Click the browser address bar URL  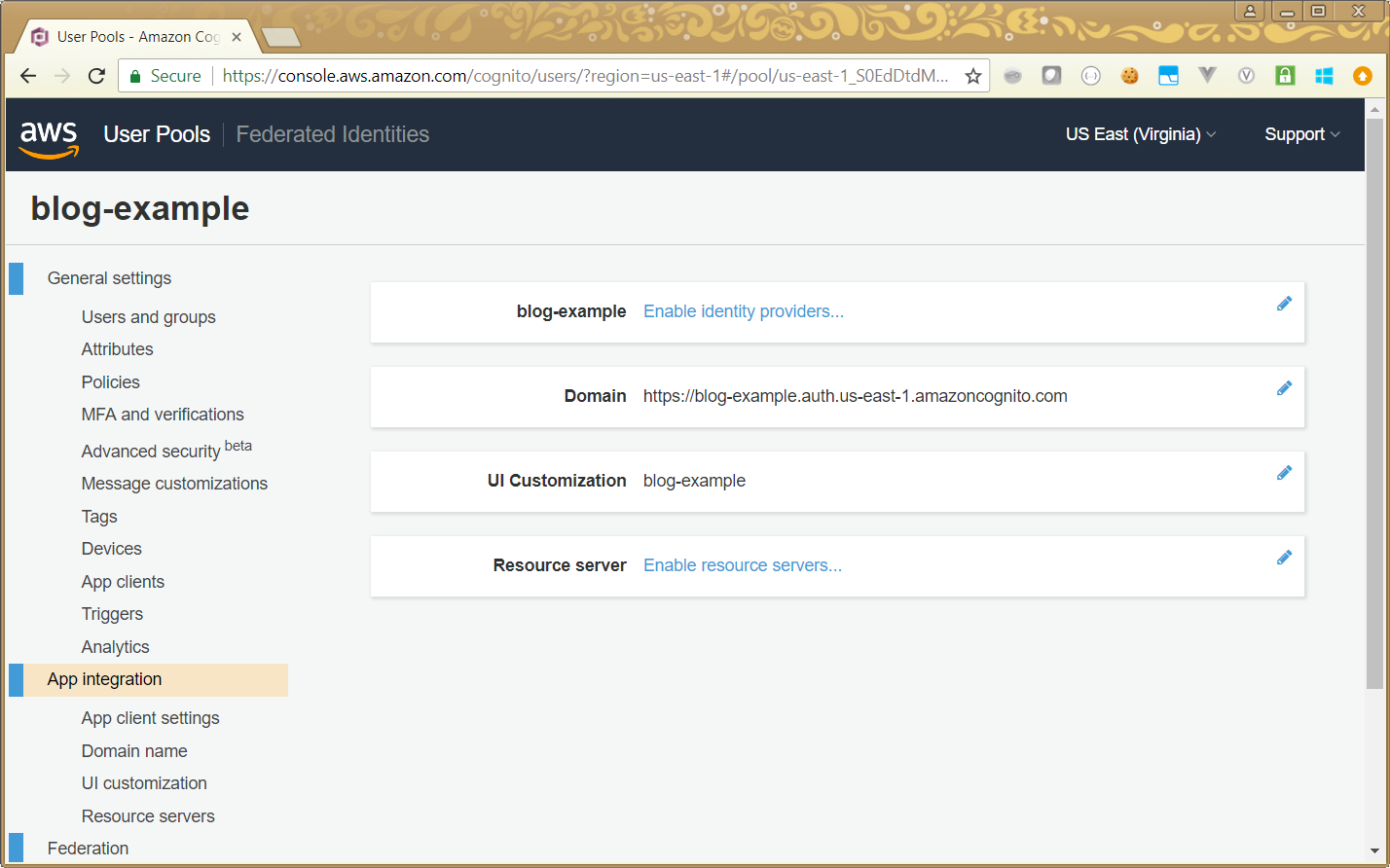(x=584, y=76)
